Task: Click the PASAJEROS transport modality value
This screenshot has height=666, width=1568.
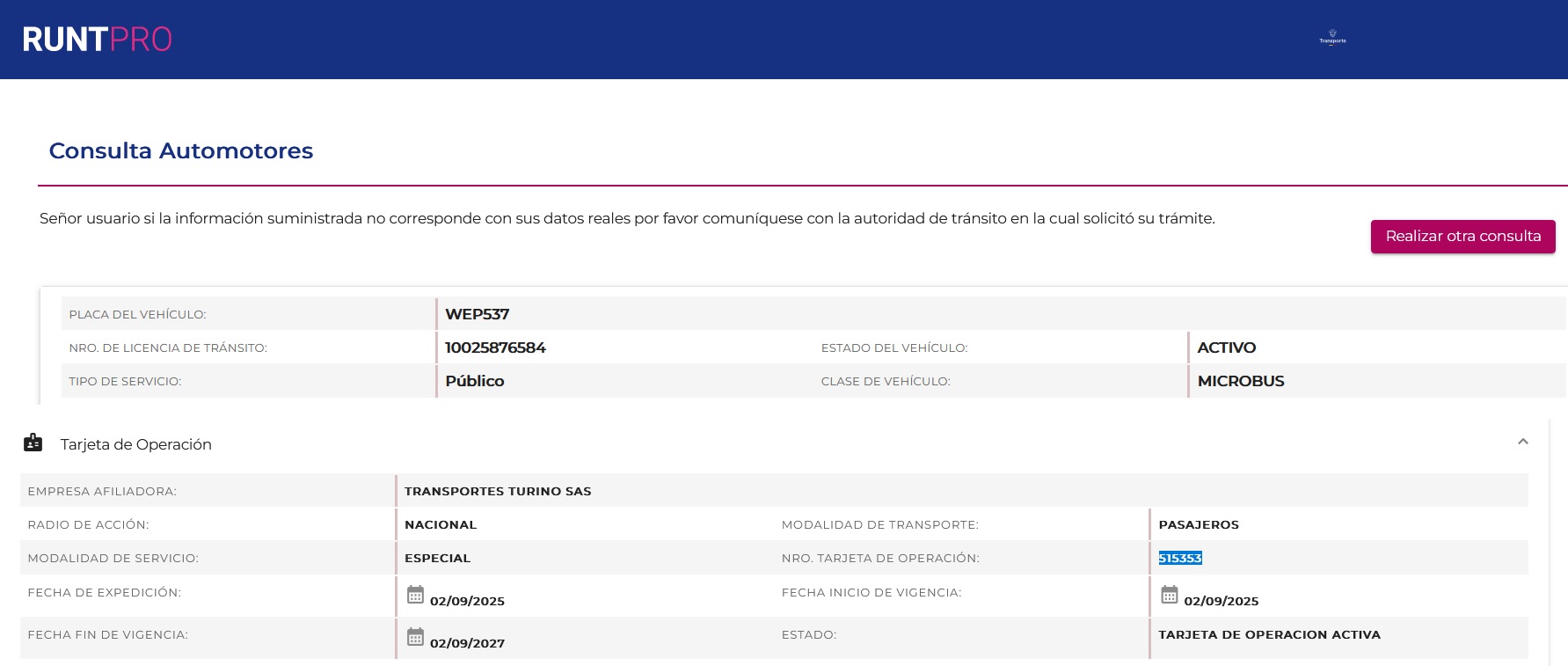Action: (x=1198, y=524)
